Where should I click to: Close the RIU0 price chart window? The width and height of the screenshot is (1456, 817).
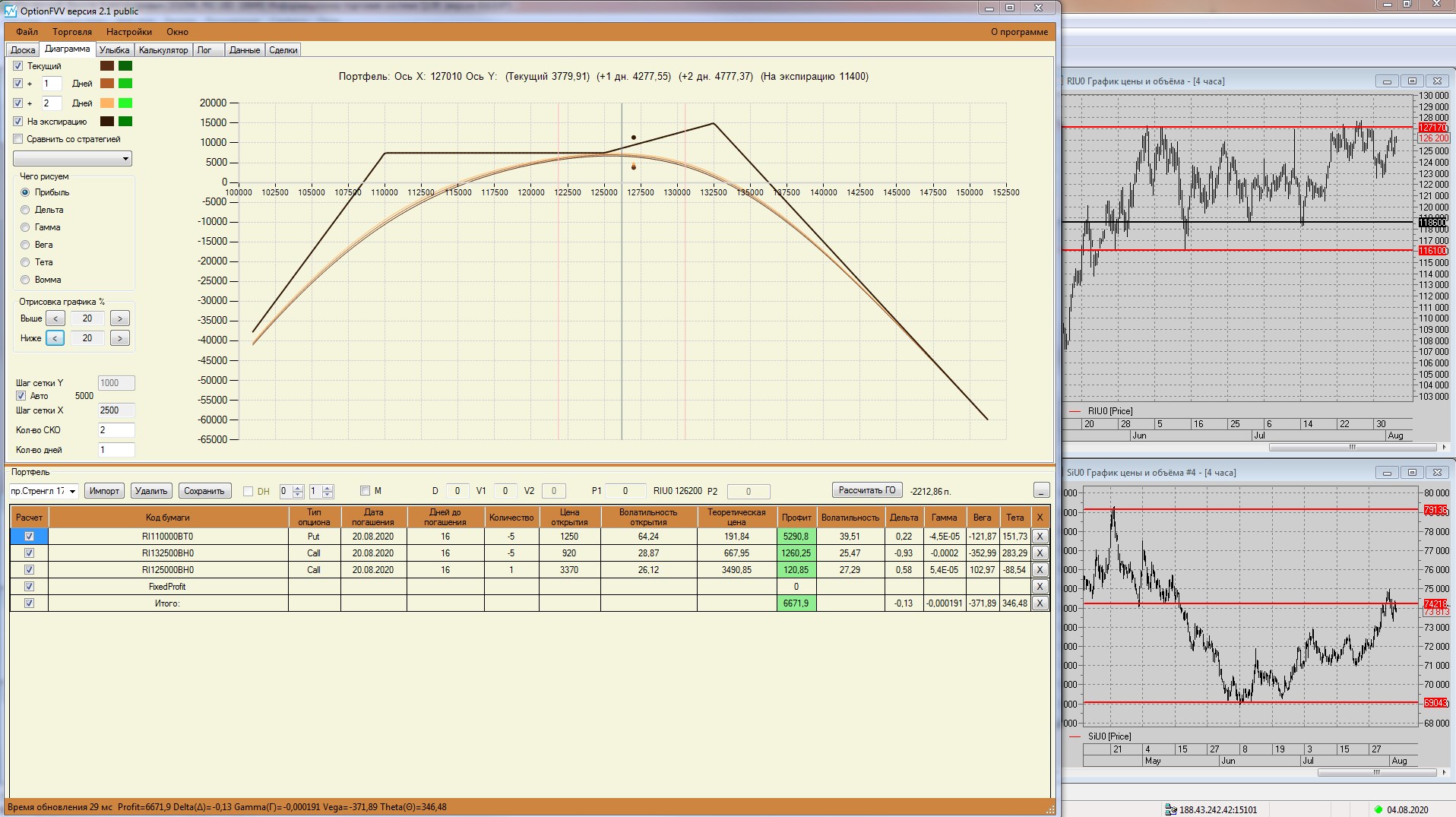click(x=1437, y=81)
